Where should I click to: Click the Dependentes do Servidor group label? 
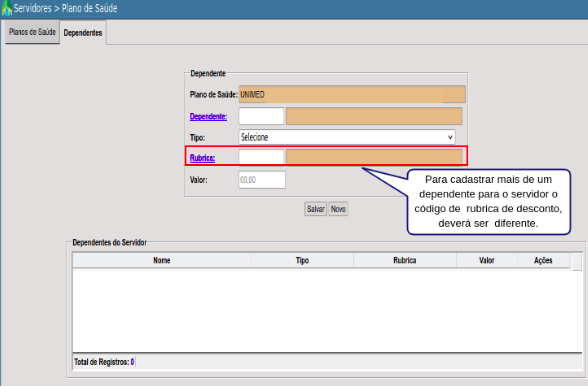pyautogui.click(x=110, y=243)
